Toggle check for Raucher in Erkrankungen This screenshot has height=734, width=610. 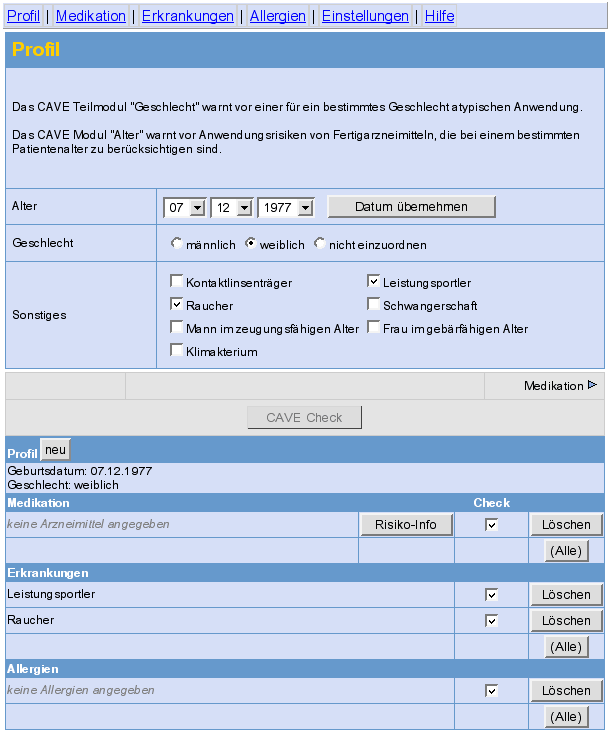coord(492,621)
